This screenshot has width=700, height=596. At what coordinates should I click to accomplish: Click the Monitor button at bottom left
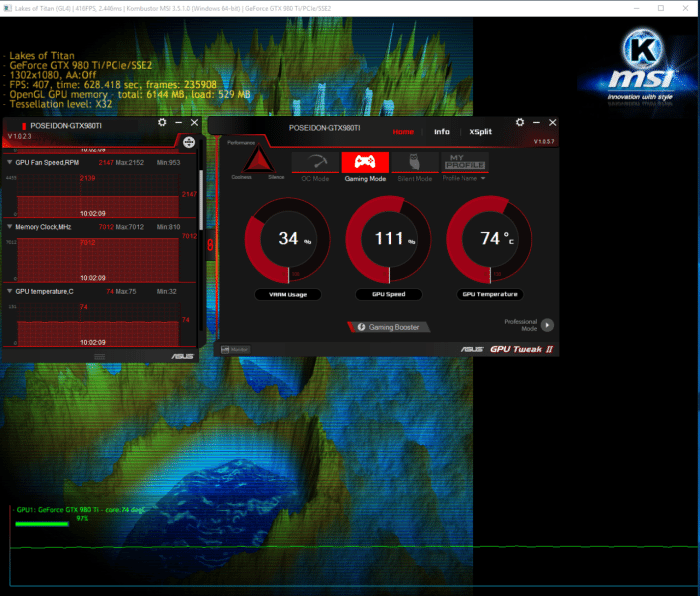235,350
